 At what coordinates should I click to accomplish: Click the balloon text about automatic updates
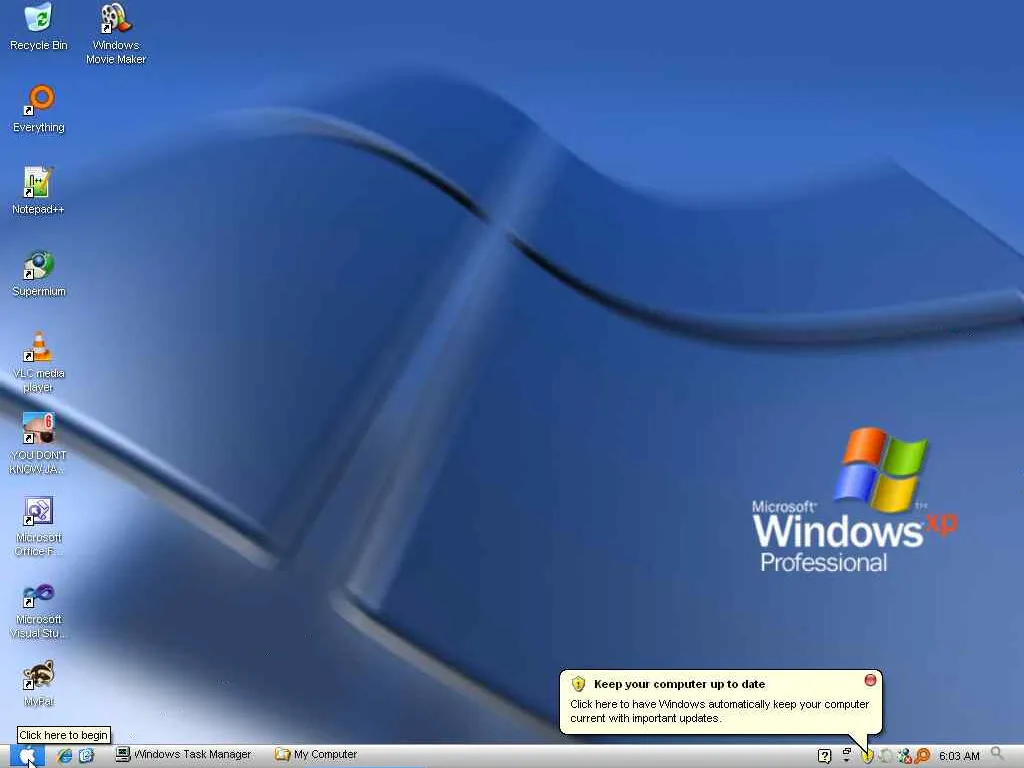point(719,711)
